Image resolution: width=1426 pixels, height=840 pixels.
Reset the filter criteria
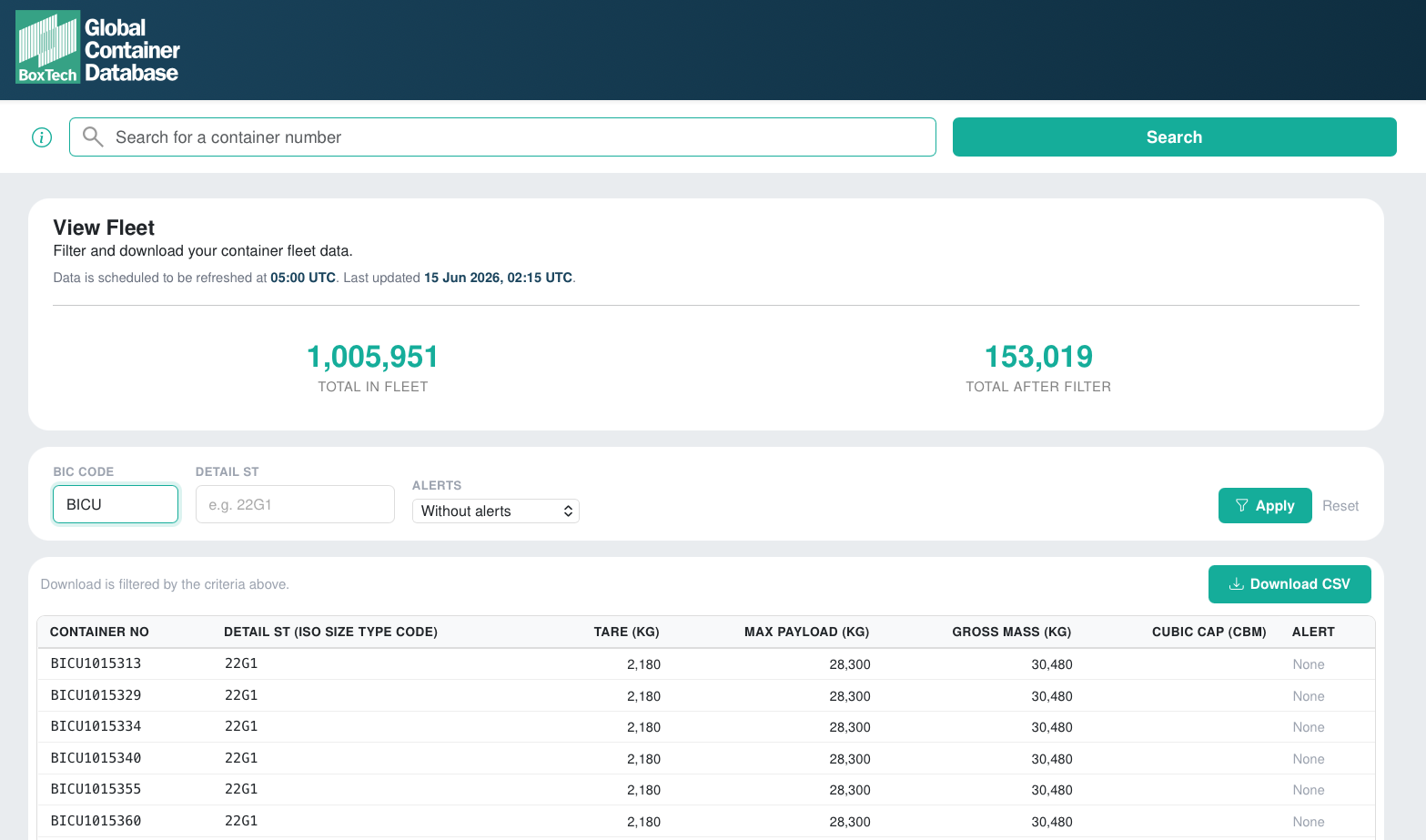coord(1340,506)
